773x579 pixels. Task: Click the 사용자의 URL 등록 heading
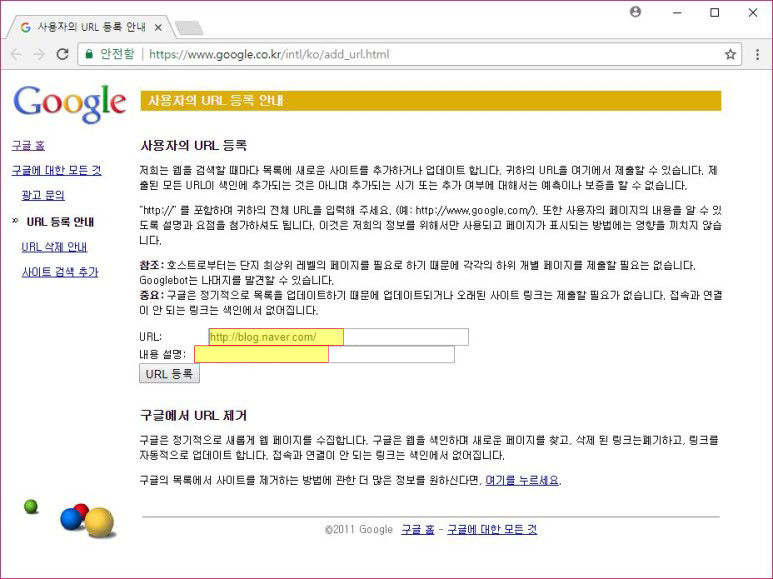pyautogui.click(x=193, y=145)
